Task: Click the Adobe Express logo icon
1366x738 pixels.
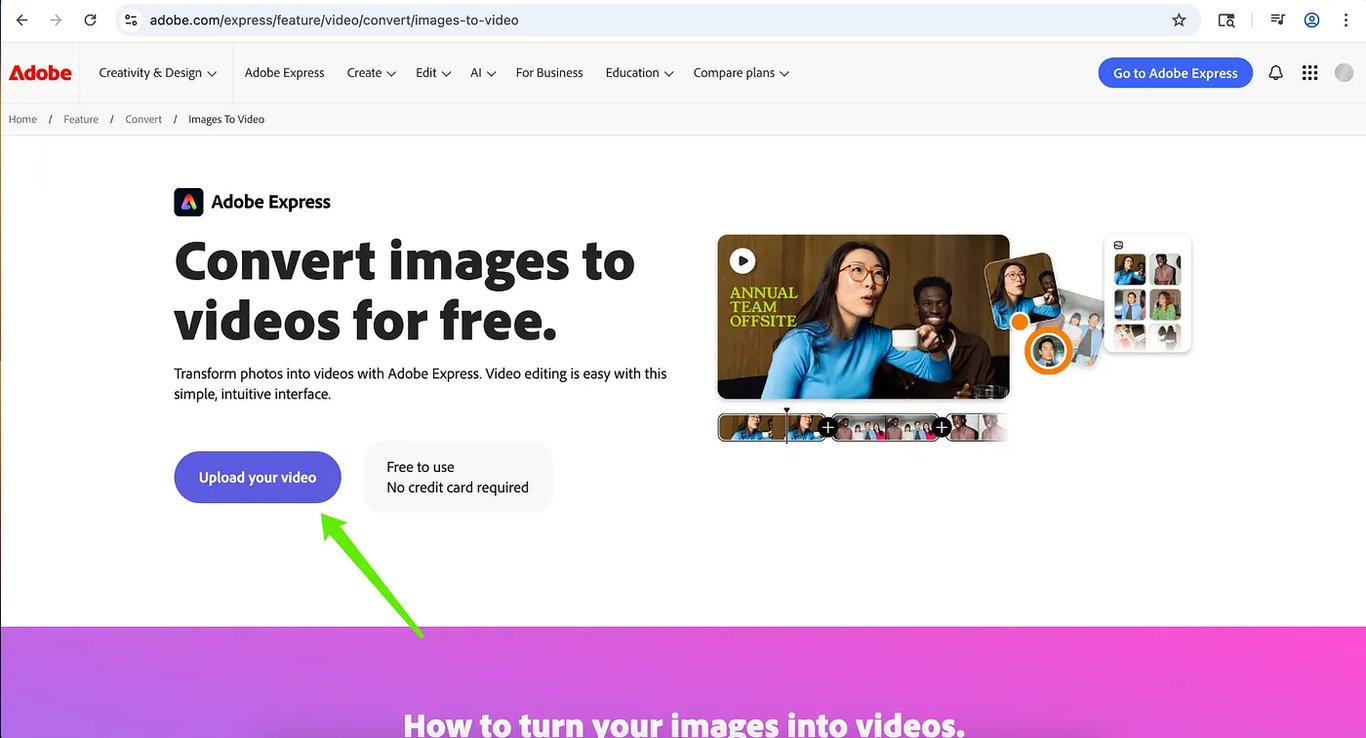Action: click(189, 202)
